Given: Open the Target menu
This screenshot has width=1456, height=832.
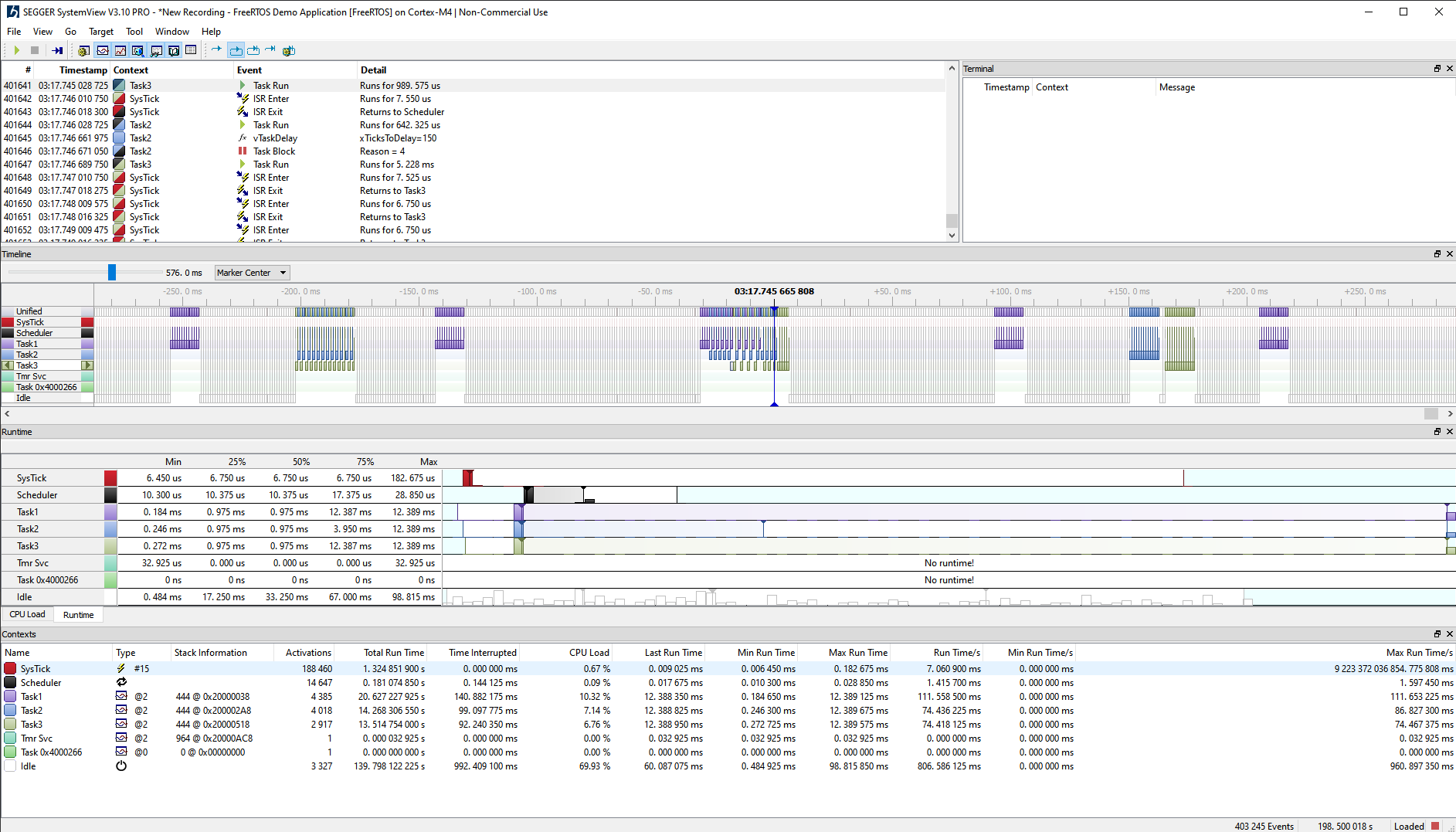Looking at the screenshot, I should (x=100, y=32).
